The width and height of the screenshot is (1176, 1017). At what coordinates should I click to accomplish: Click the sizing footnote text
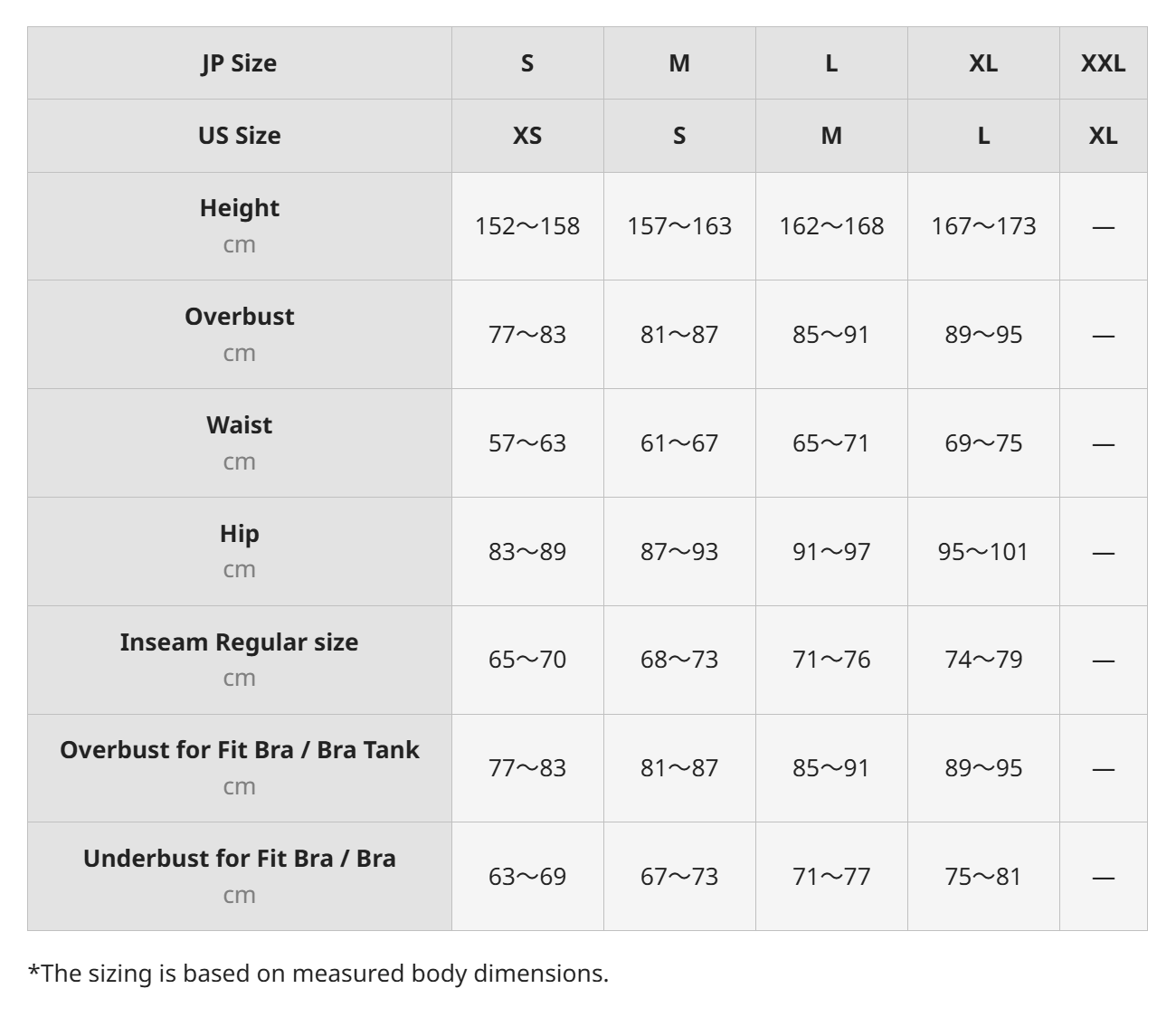tap(318, 974)
